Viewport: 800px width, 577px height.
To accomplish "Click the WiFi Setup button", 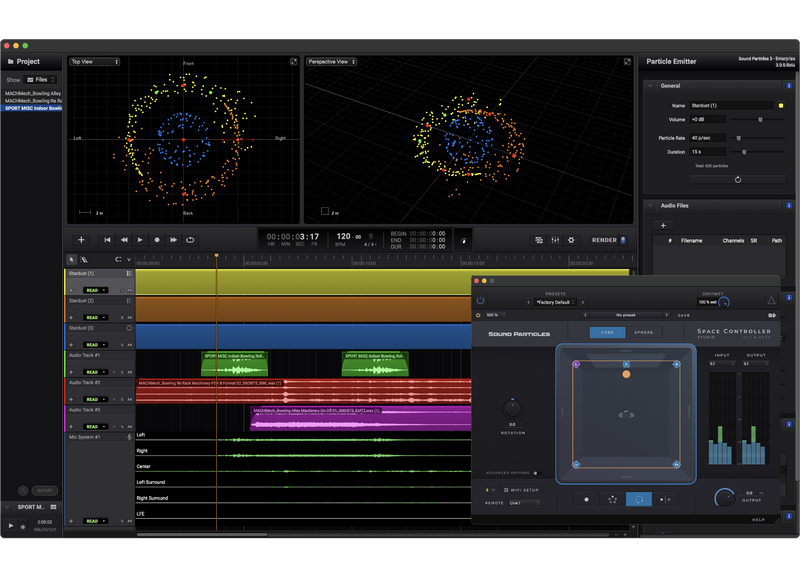I will tap(519, 490).
